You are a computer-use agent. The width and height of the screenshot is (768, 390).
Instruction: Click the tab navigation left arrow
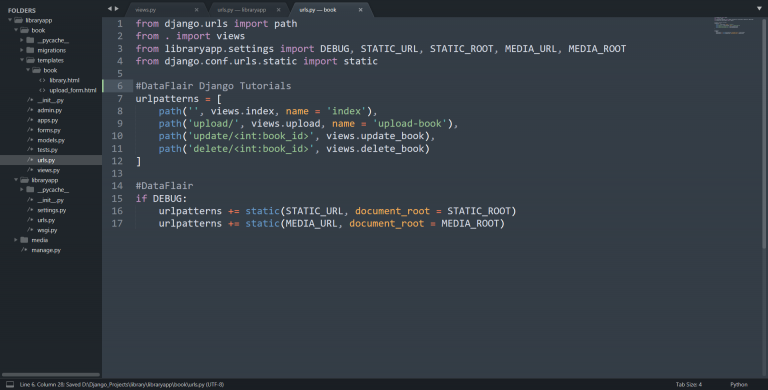[110, 8]
